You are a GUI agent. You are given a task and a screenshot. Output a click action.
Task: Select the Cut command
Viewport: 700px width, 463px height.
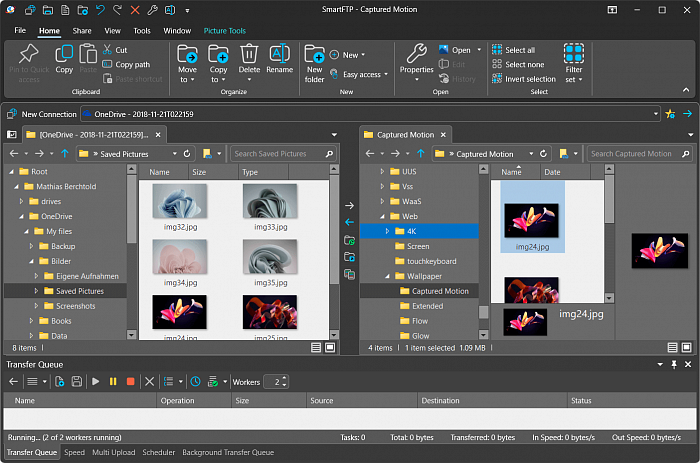[x=115, y=50]
